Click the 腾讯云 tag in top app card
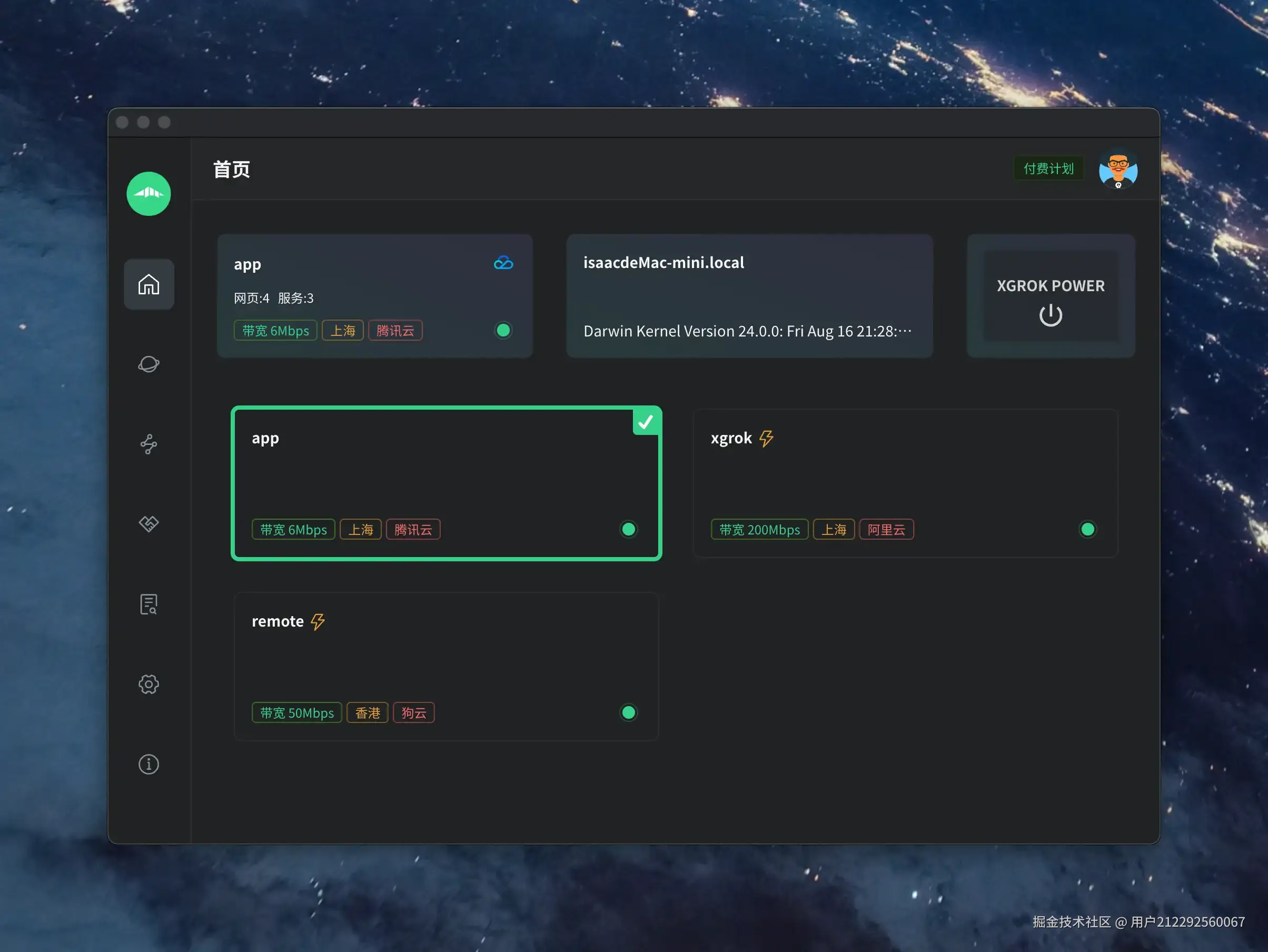The image size is (1268, 952). click(395, 331)
